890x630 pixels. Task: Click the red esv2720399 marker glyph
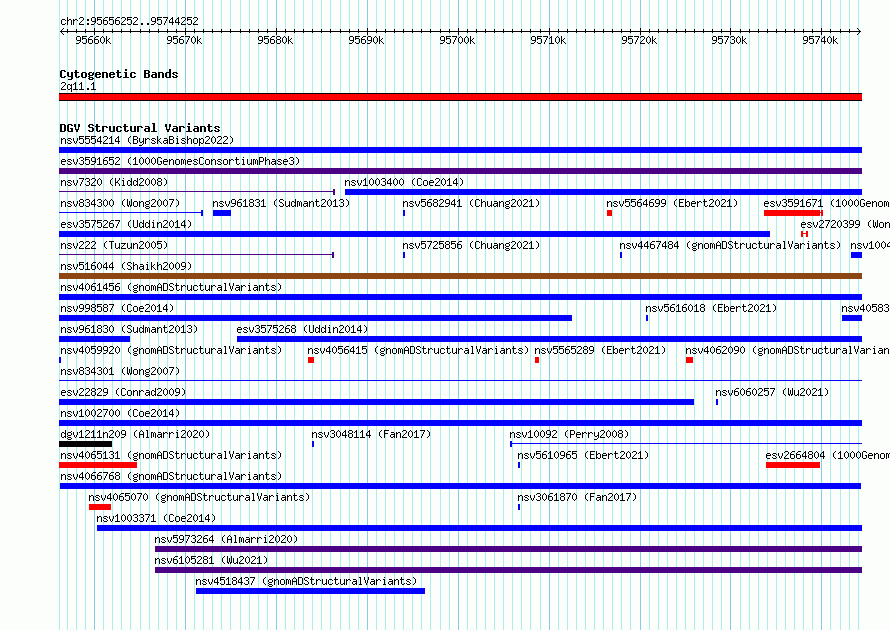click(804, 234)
